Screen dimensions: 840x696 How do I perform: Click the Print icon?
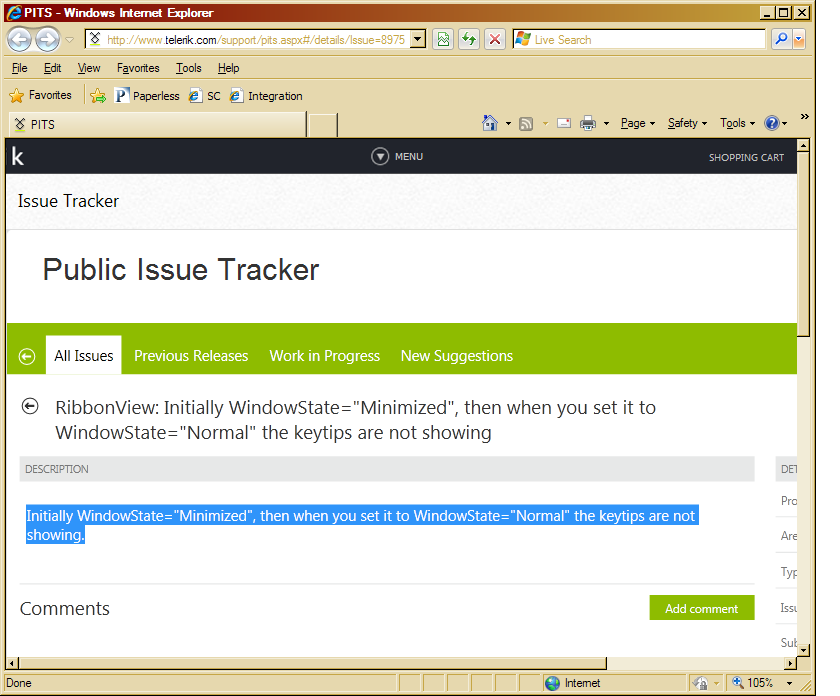point(588,124)
